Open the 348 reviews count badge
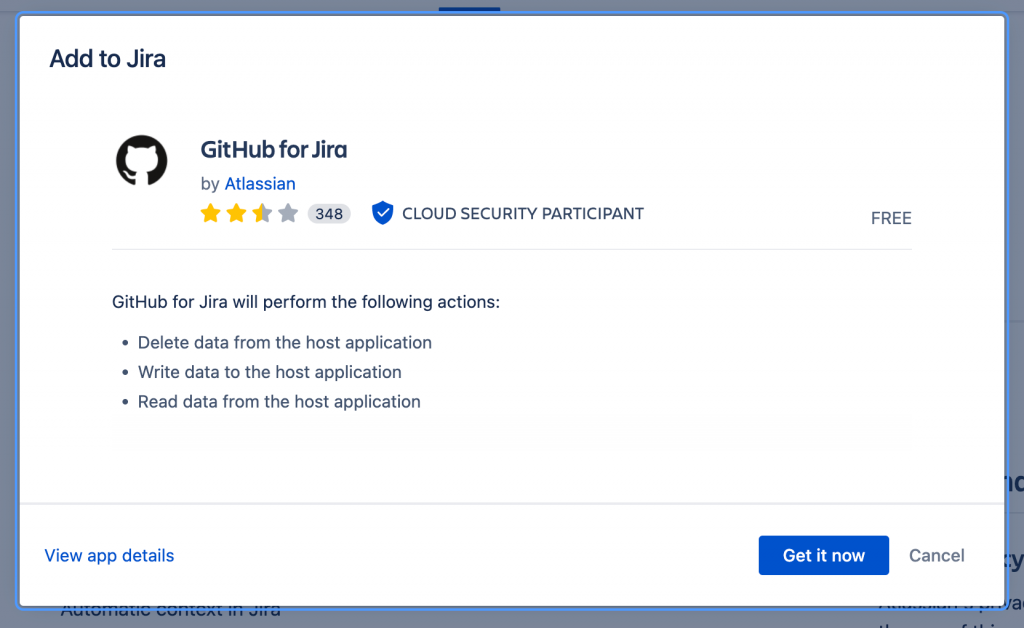The height and width of the screenshot is (628, 1024). (329, 214)
